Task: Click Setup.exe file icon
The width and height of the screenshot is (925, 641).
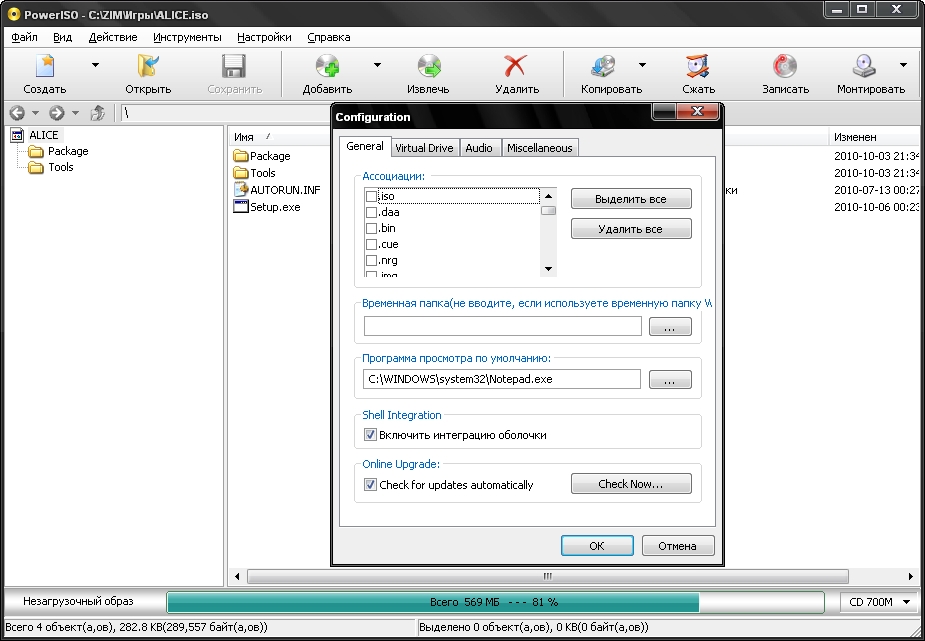Action: [241, 206]
